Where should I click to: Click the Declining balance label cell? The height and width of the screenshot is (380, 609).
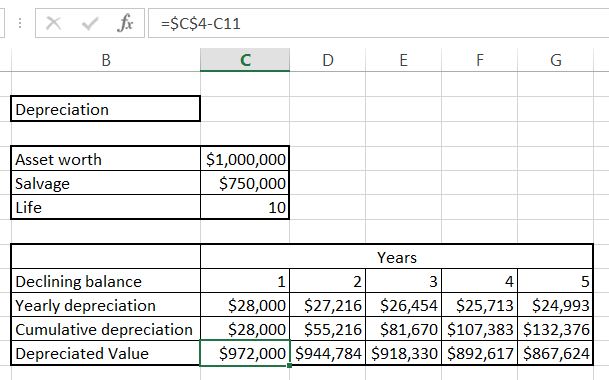point(106,281)
